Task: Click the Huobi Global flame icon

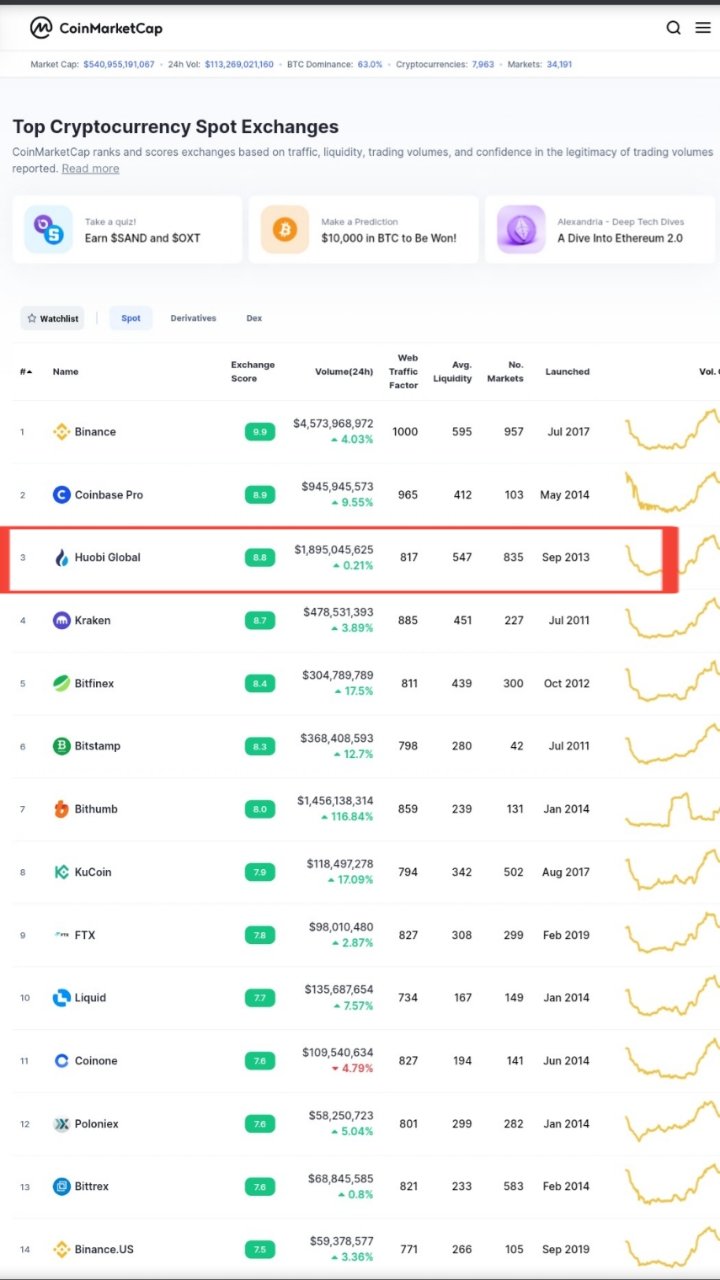Action: point(61,558)
